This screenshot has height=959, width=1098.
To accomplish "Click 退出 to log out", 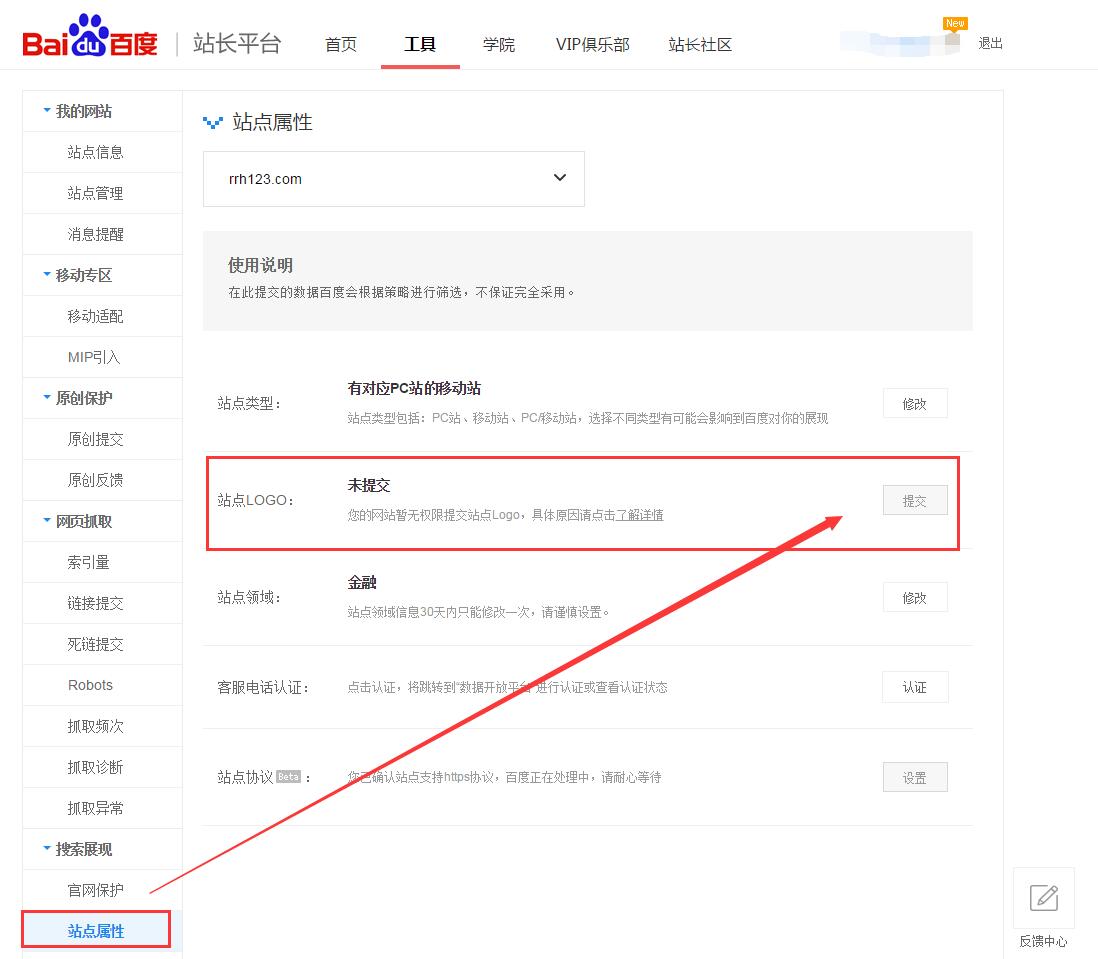I will click(989, 43).
